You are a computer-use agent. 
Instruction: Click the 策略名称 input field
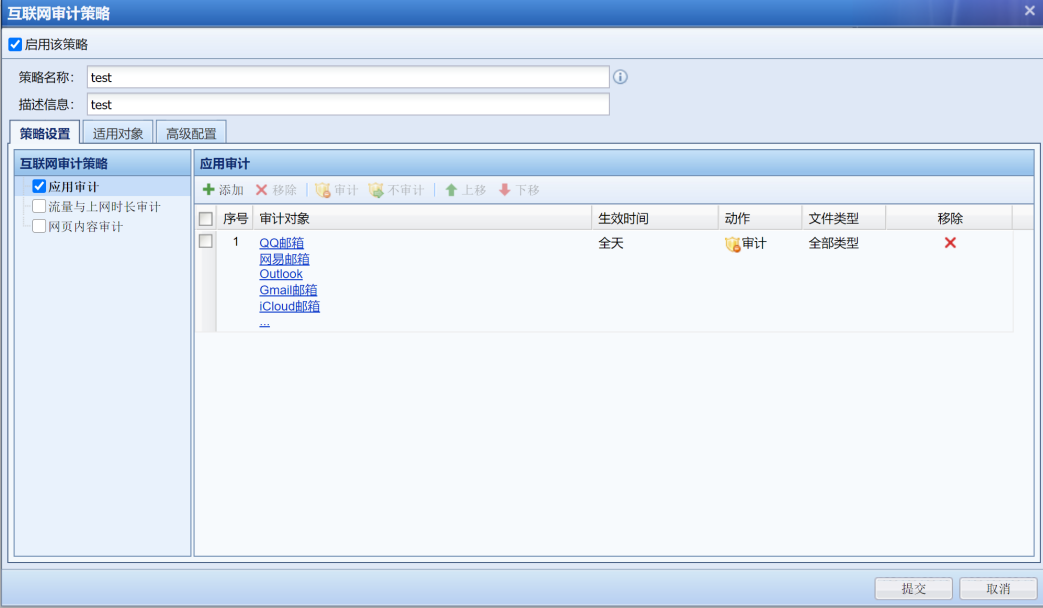(x=348, y=77)
